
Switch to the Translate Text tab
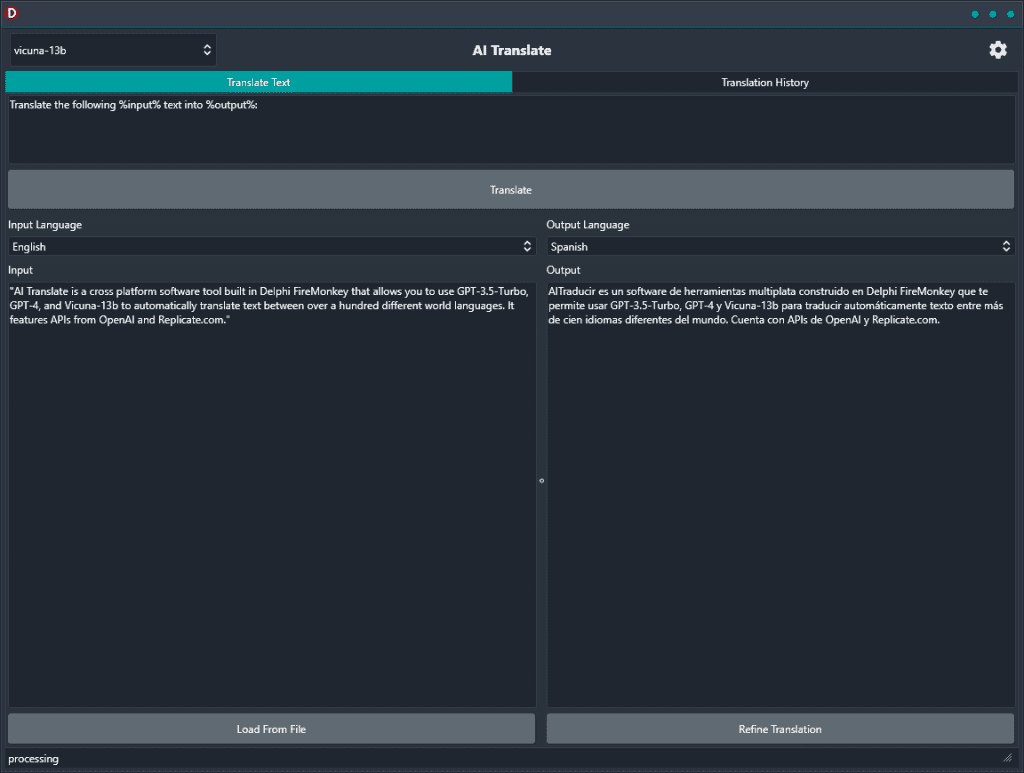(259, 82)
